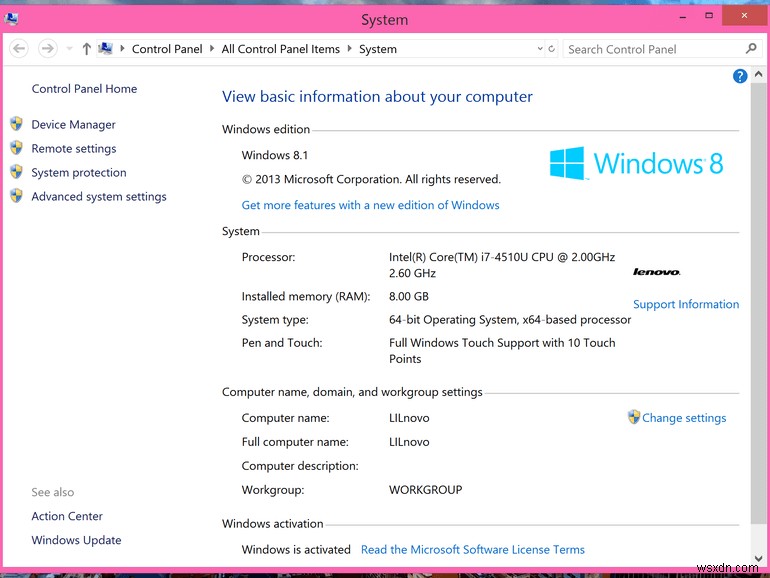Screen dimensions: 770x578
Task: Expand the chevron after Control Panel breadcrumb
Action: [212, 49]
